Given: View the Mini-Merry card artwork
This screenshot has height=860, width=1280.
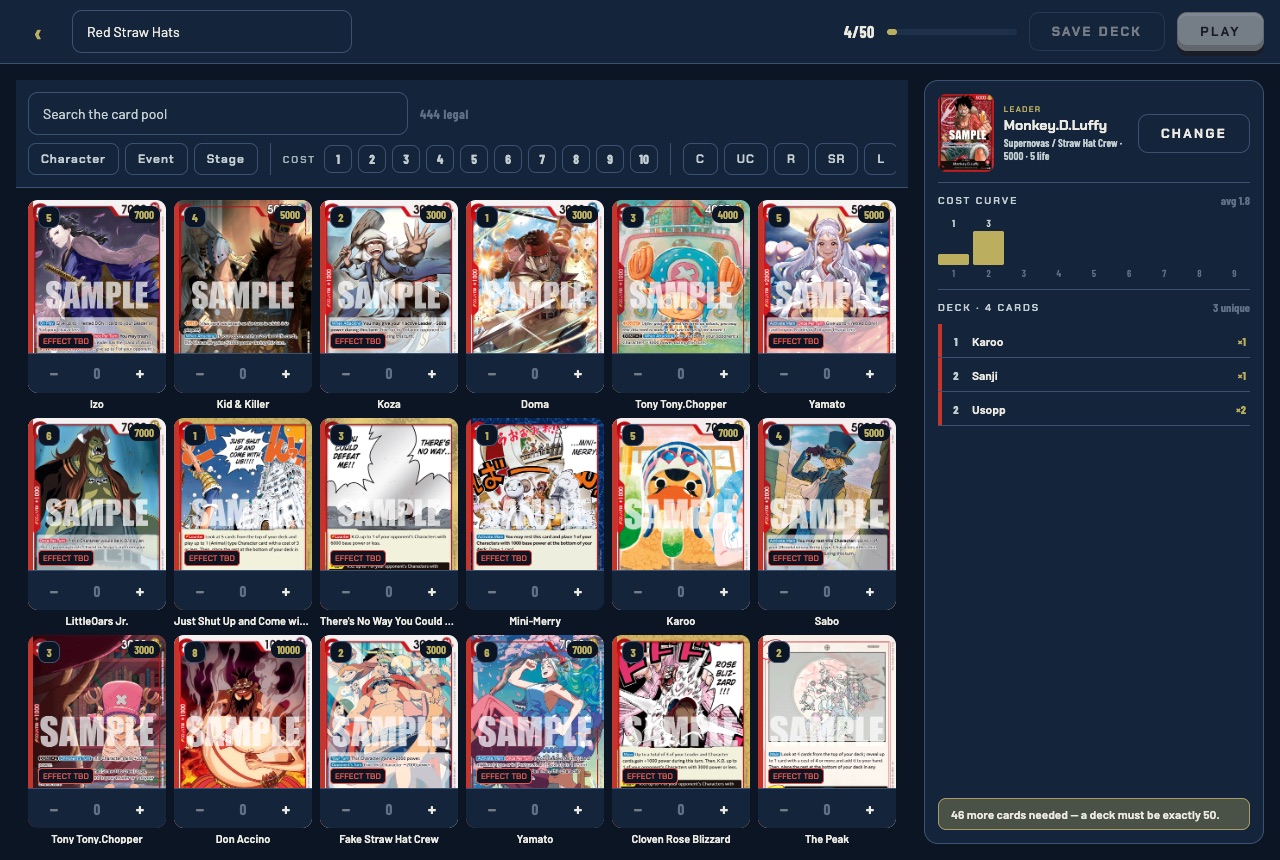Looking at the screenshot, I should tap(535, 494).
